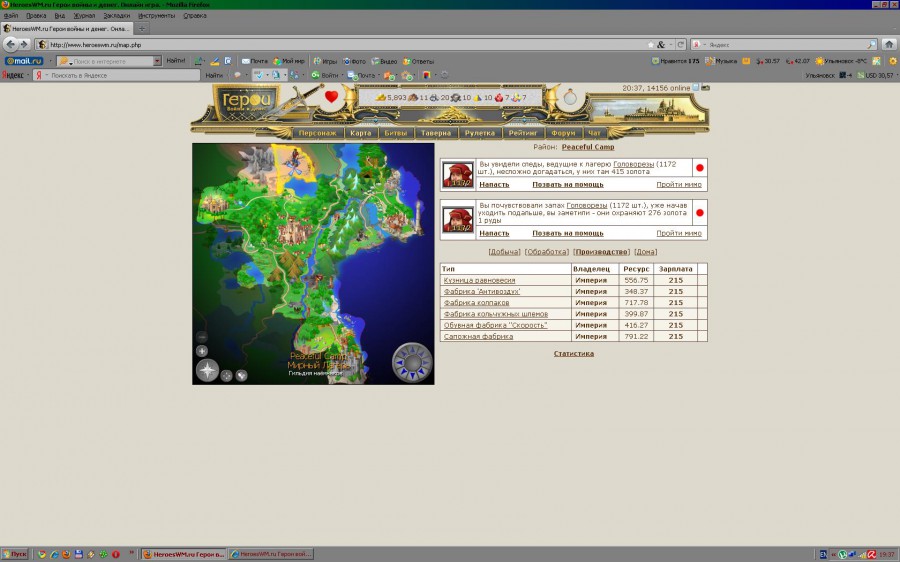Screen dimensions: 900x562
Task: Click the mail.ru search field
Action: click(x=108, y=61)
